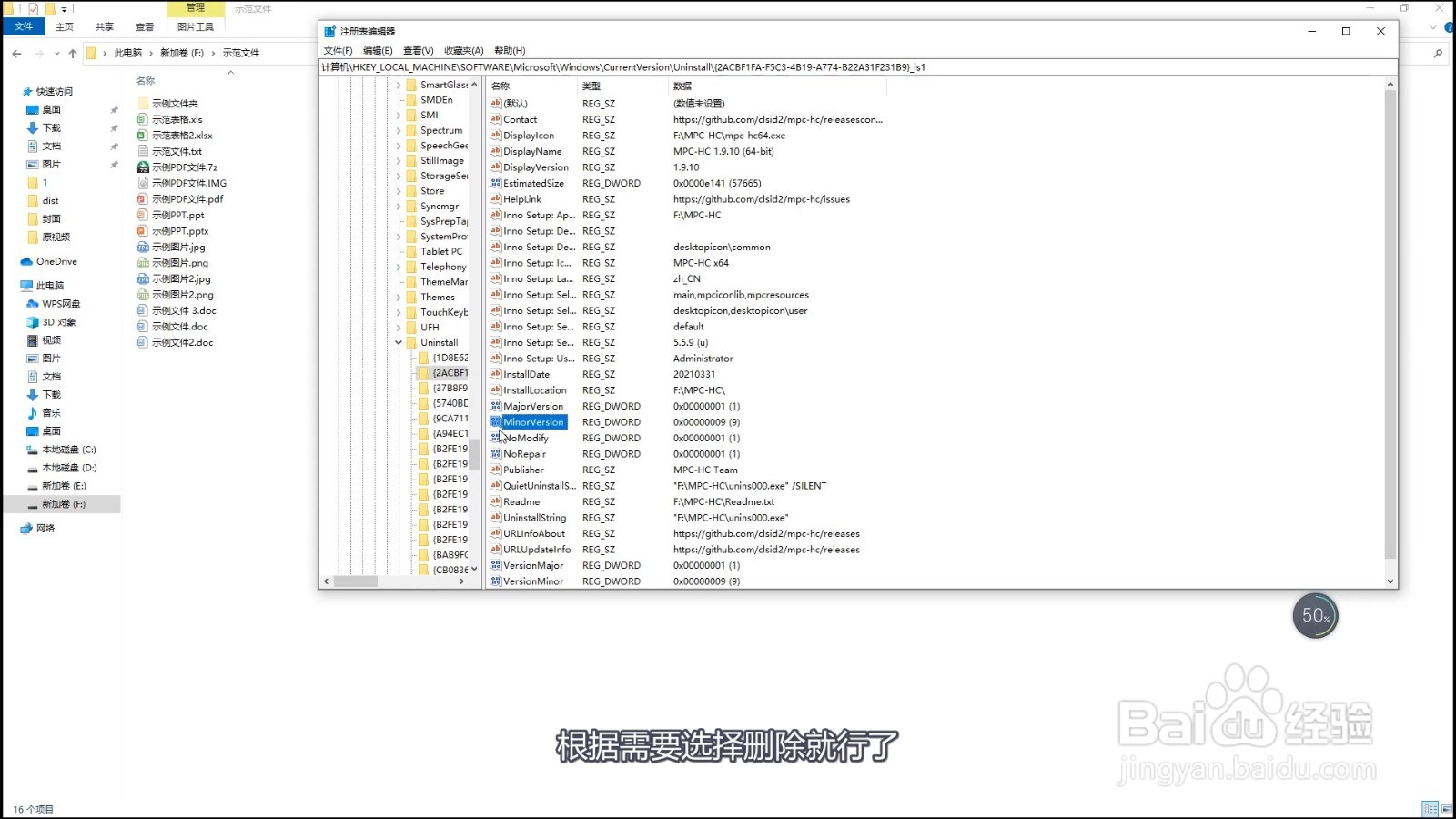Open WPS网盘 in Explorer sidebar
1456x819 pixels.
coord(54,304)
